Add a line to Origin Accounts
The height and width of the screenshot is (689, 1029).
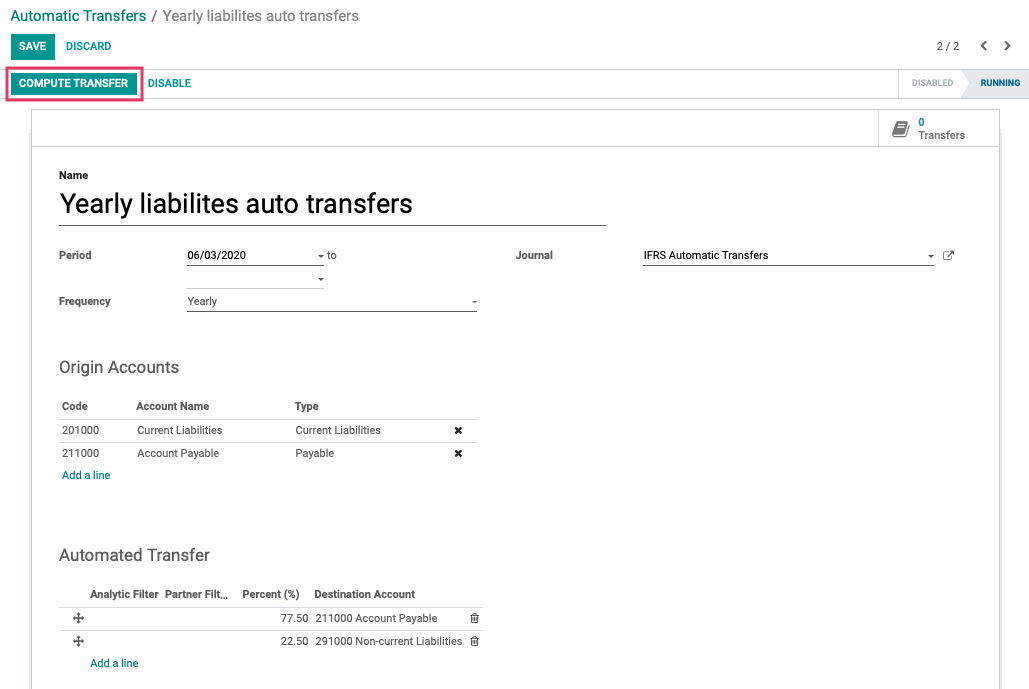click(86, 475)
